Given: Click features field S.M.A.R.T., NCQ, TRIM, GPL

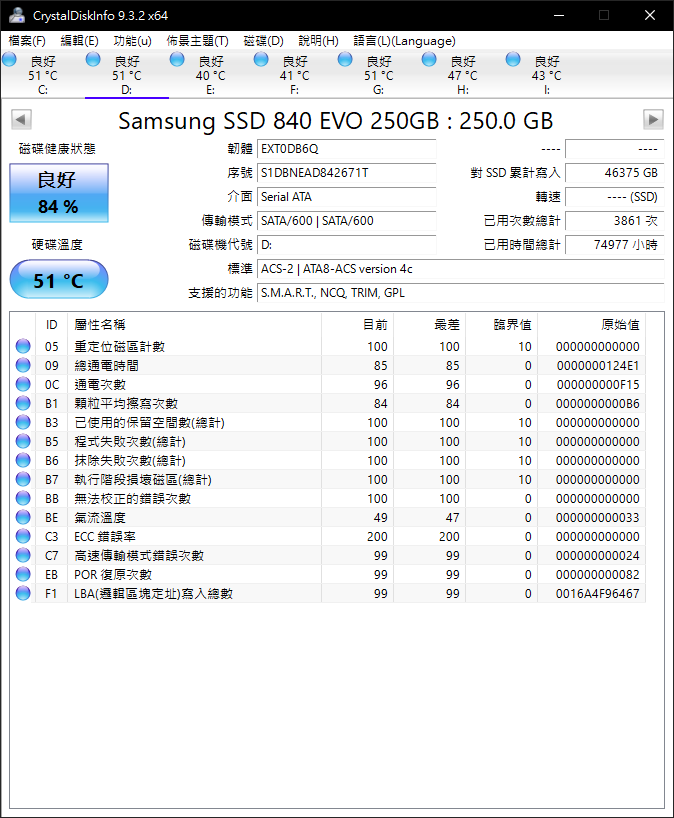Looking at the screenshot, I should tap(461, 293).
